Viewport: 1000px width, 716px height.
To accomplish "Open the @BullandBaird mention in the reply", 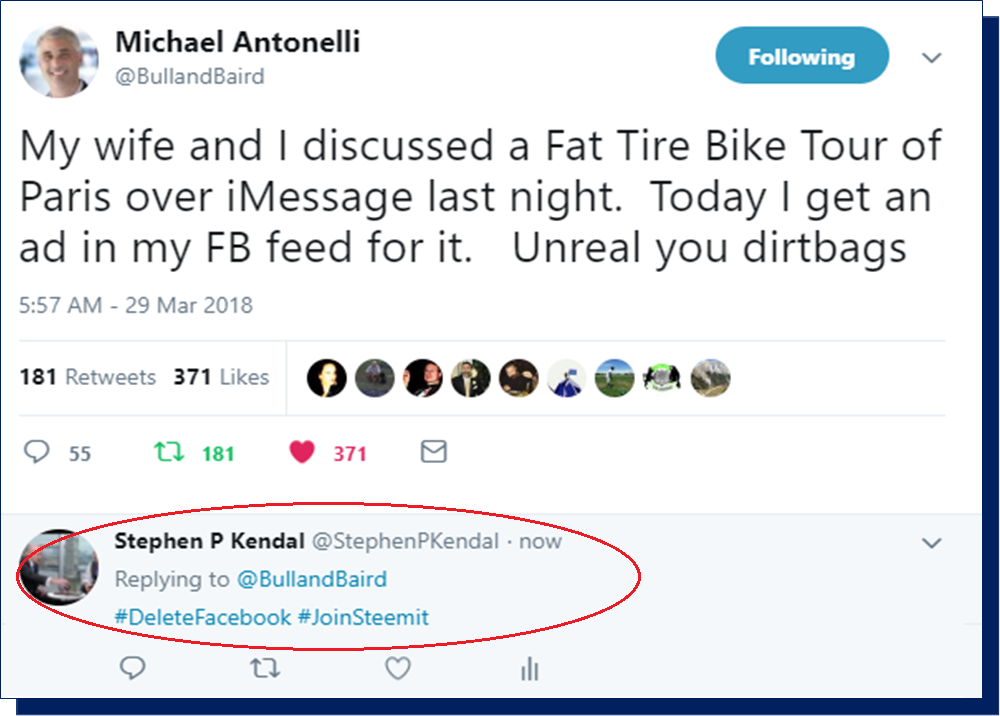I will point(311,579).
